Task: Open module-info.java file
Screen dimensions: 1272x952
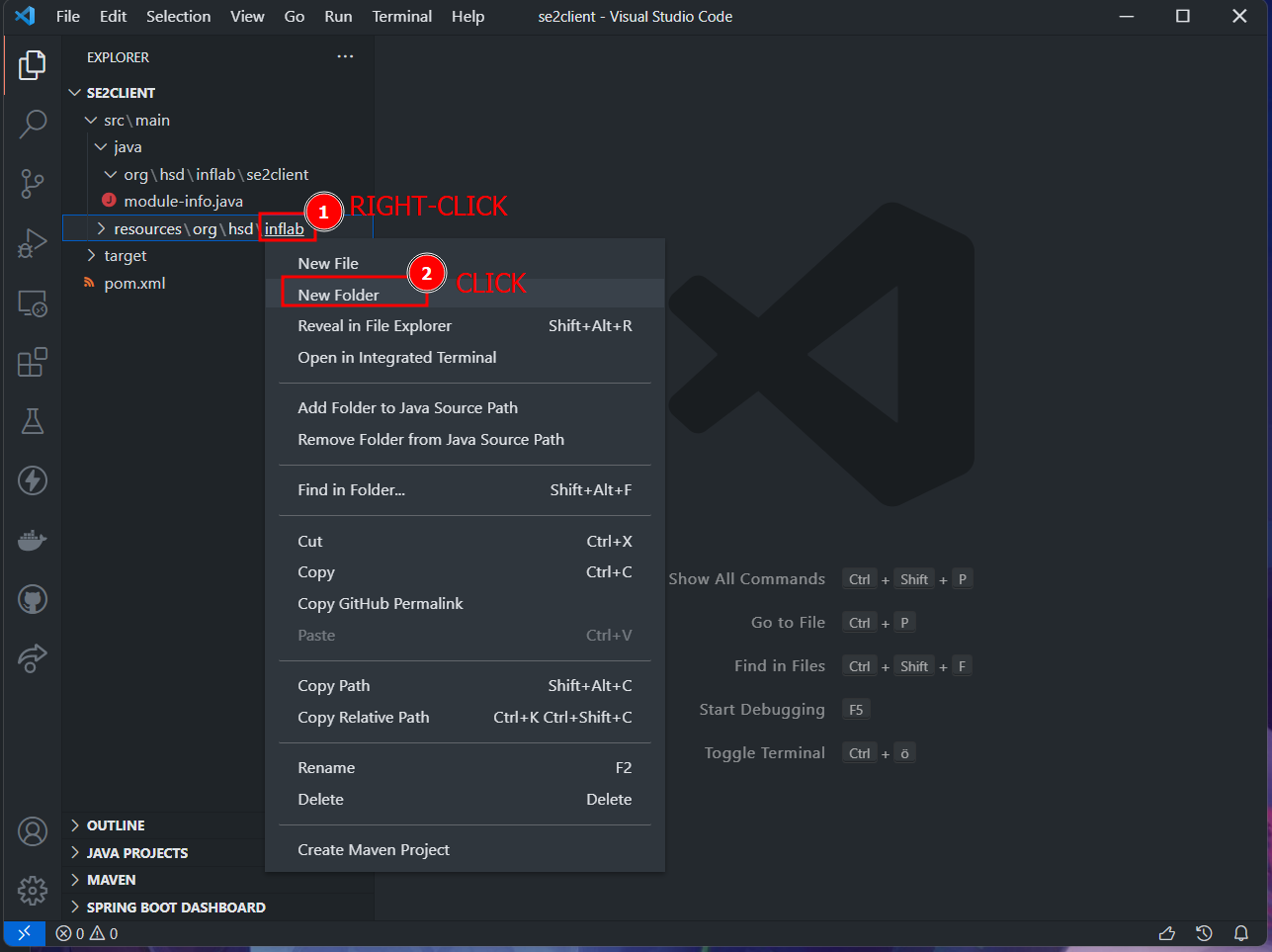Action: 183,202
